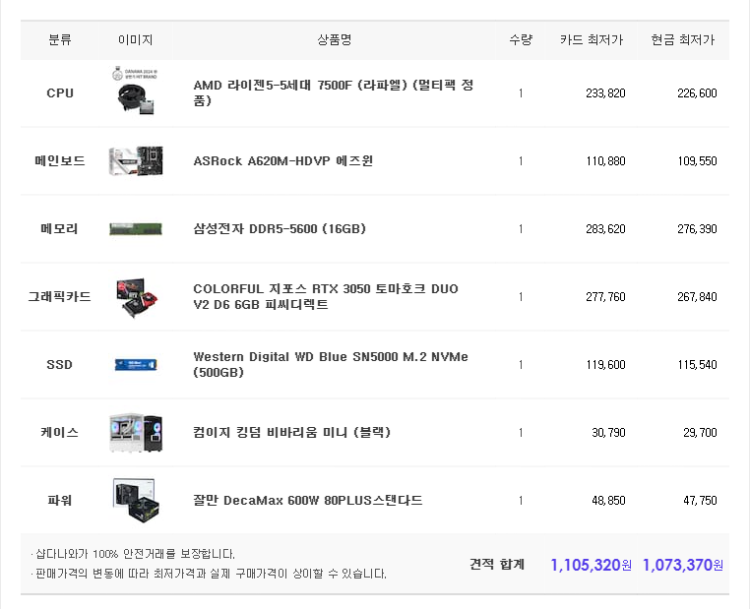This screenshot has height=609, width=750.
Task: Click the AMD Ryzen 7500F CPU thumbnail
Action: pos(135,93)
